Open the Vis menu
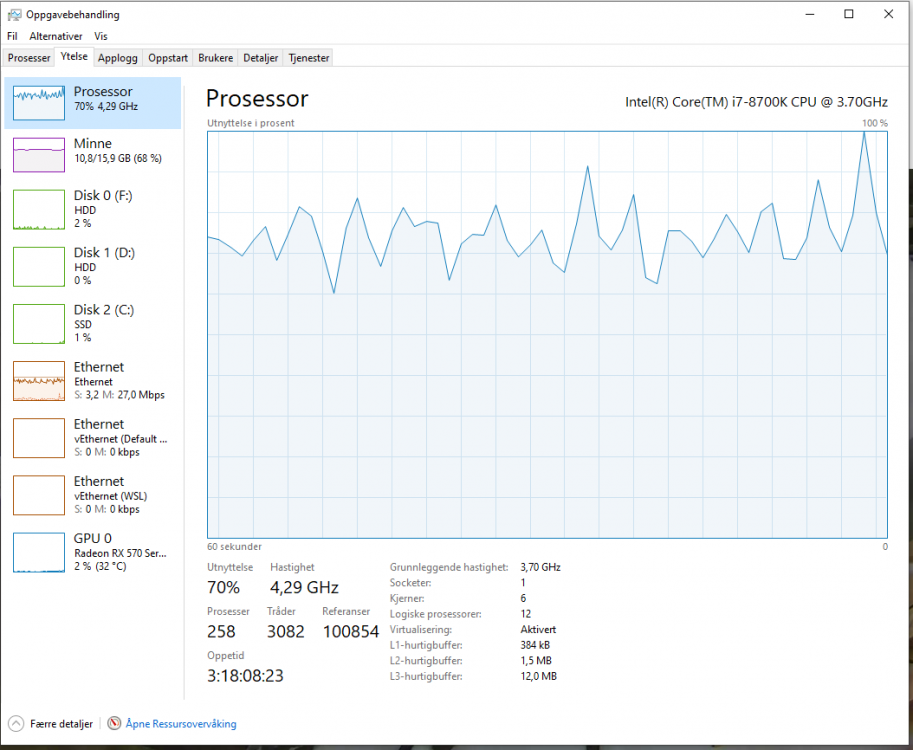The image size is (913, 750). pyautogui.click(x=101, y=36)
